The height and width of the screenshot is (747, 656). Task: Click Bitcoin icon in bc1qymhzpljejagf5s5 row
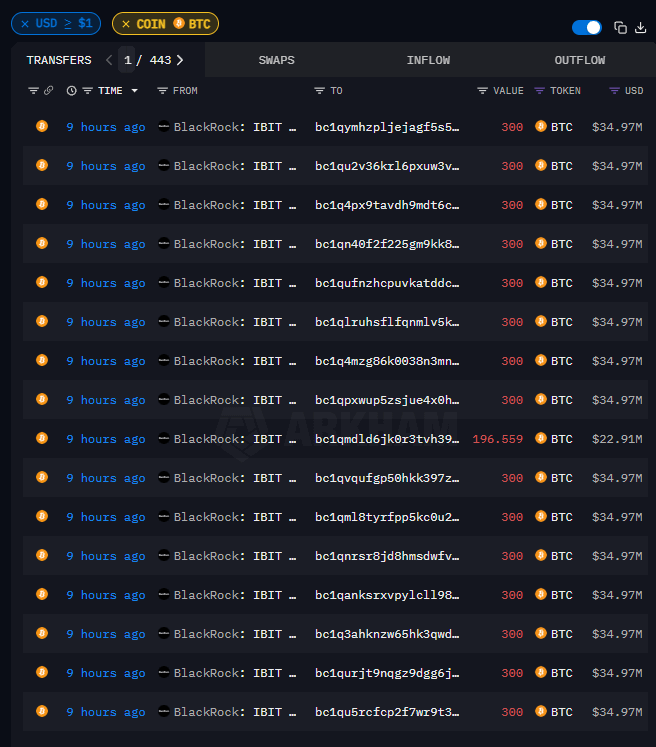tap(42, 126)
